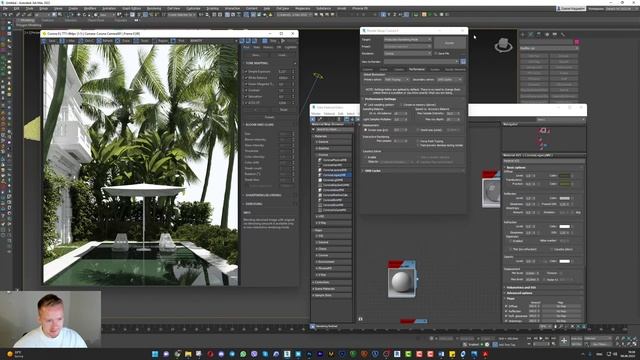Open the Rendering menu in main menu bar

point(153,8)
